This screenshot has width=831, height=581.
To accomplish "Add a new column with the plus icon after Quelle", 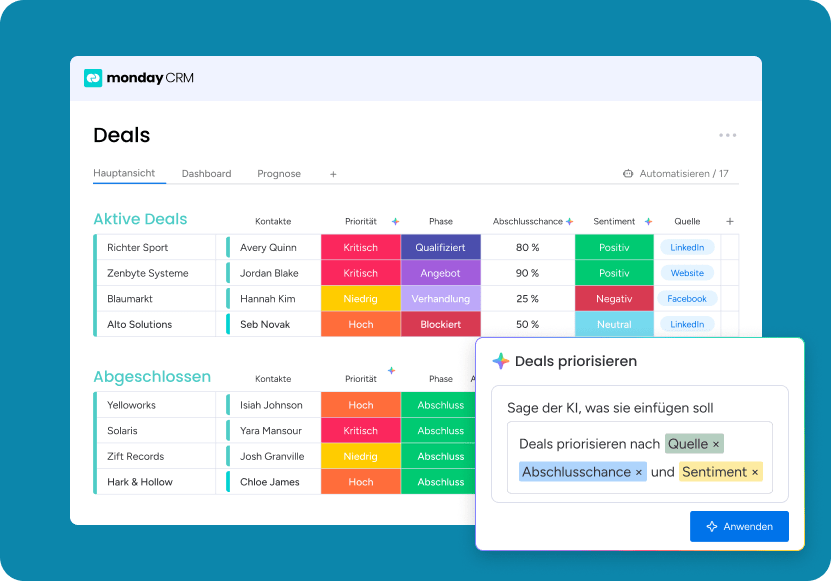I will point(729,222).
